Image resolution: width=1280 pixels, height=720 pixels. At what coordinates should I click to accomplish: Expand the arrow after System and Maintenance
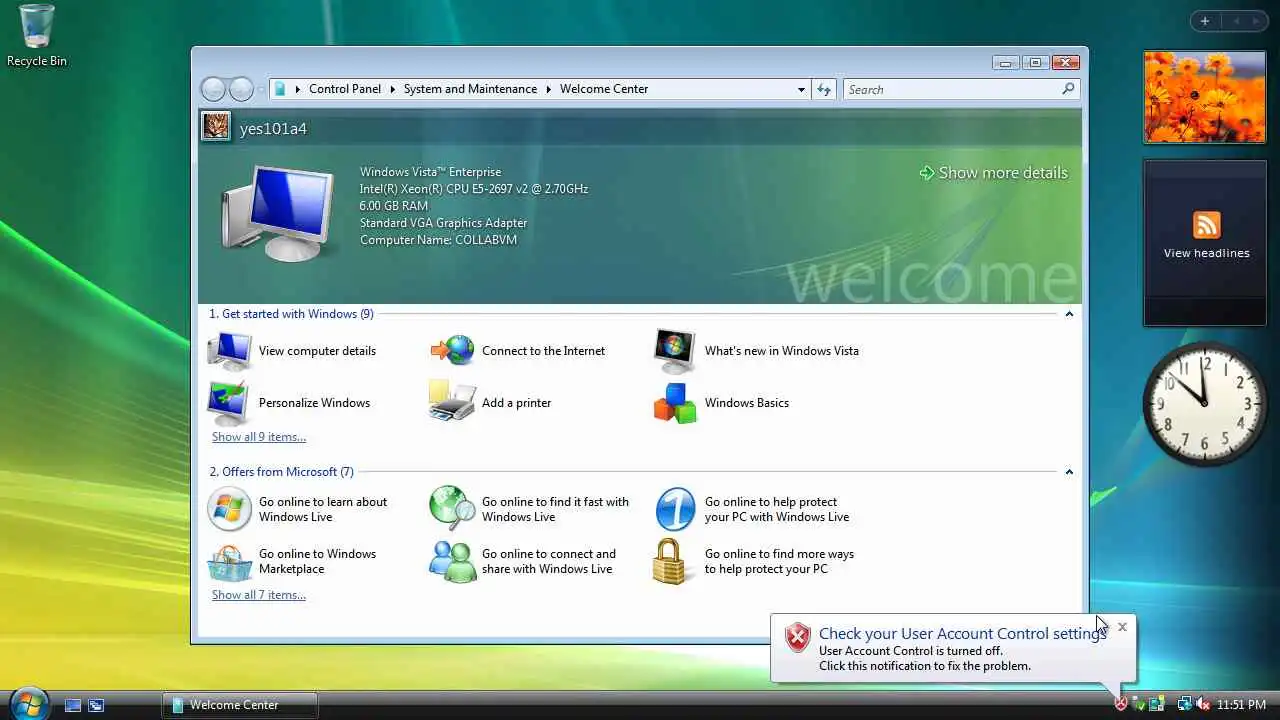tap(548, 89)
